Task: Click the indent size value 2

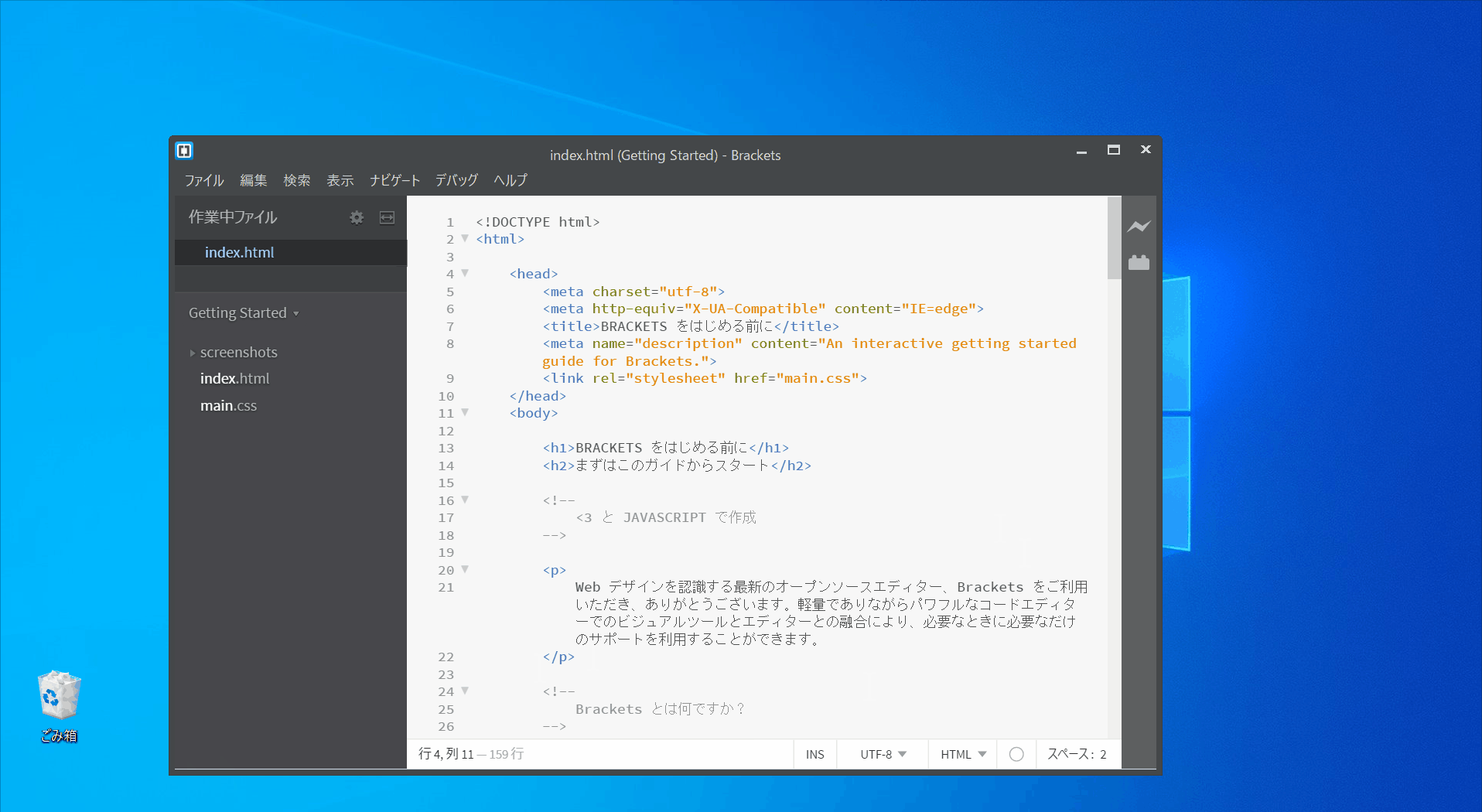Action: coord(1104,755)
